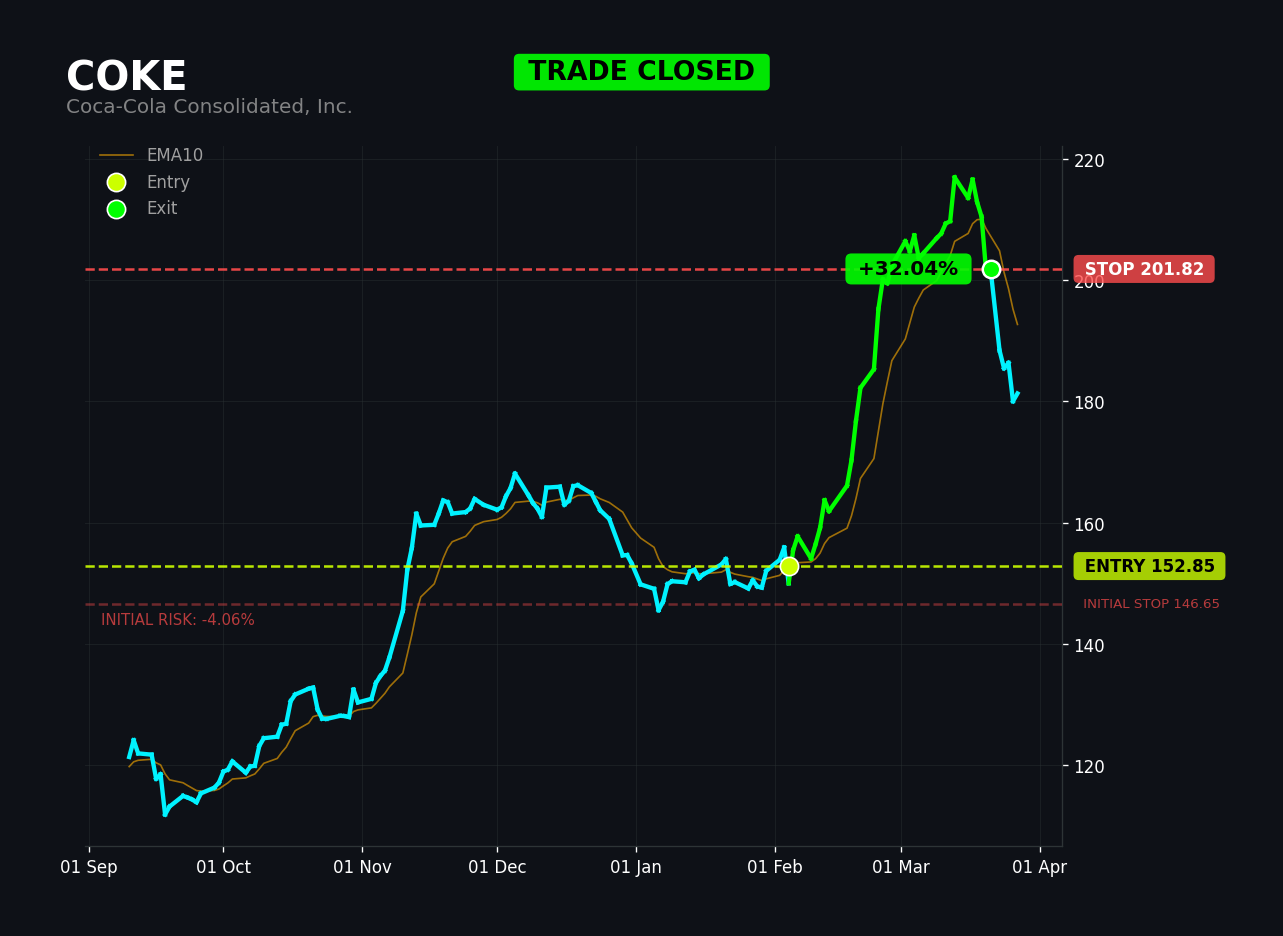The width and height of the screenshot is (1283, 936).
Task: Click the 01 Dec date axis label
Action: 497,867
